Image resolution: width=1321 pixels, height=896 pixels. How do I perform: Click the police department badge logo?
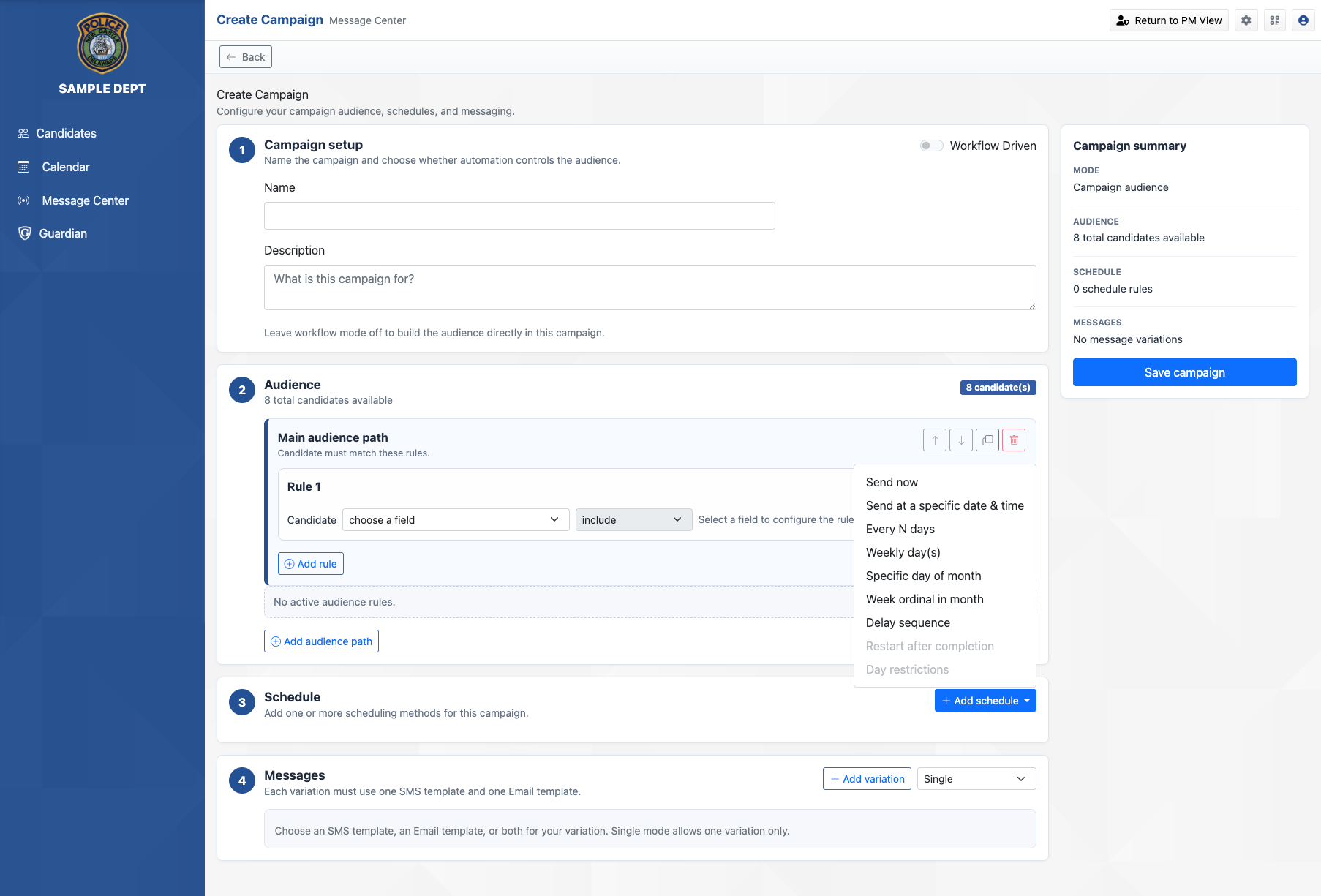(x=102, y=43)
